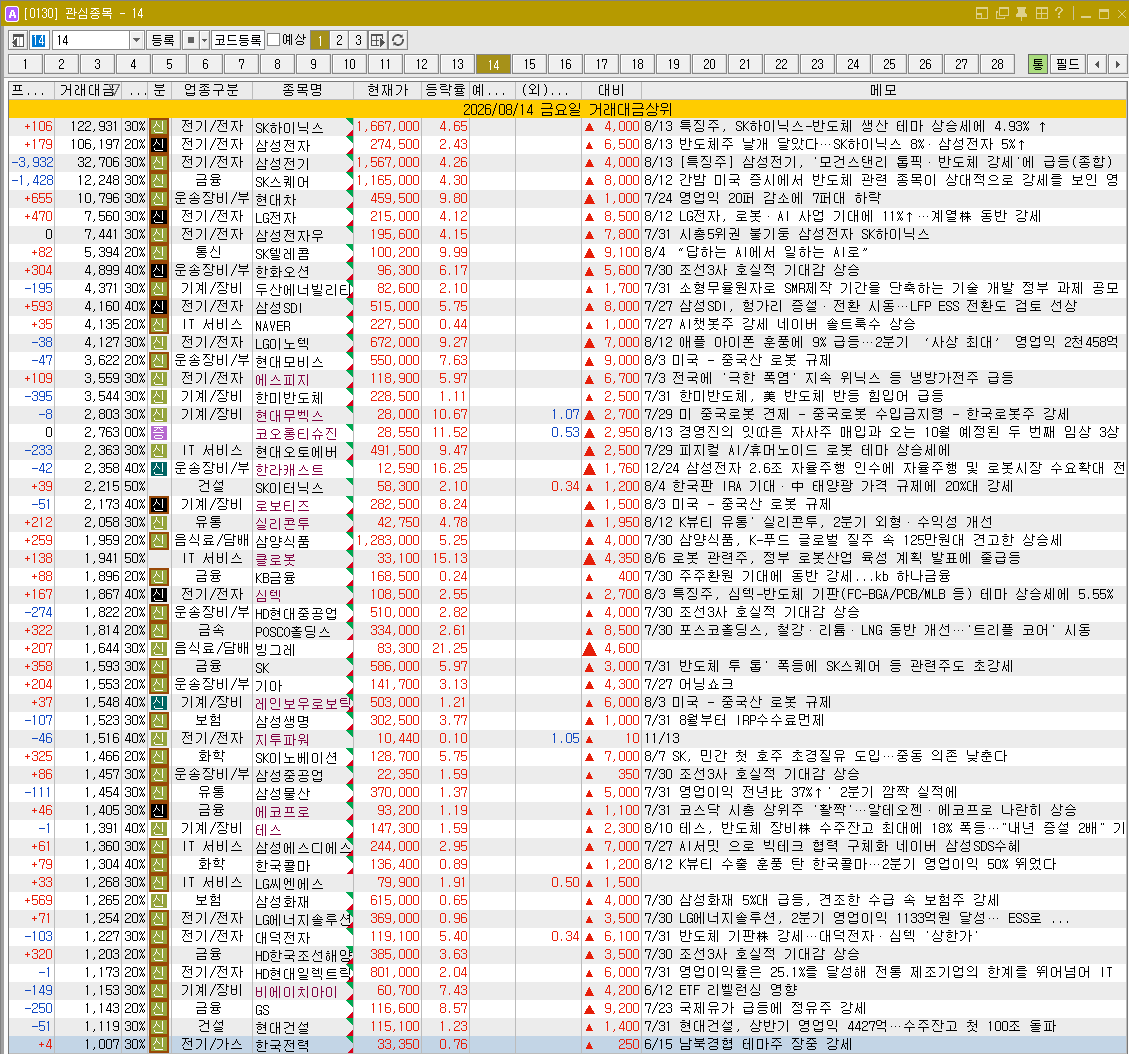The width and height of the screenshot is (1129, 1054).
Task: Open the group 14 combo box dropdown
Action: [136, 40]
